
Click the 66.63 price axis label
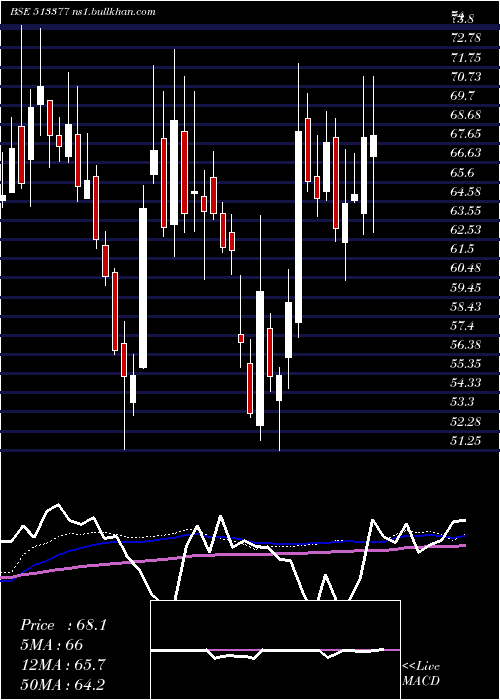coord(466,153)
